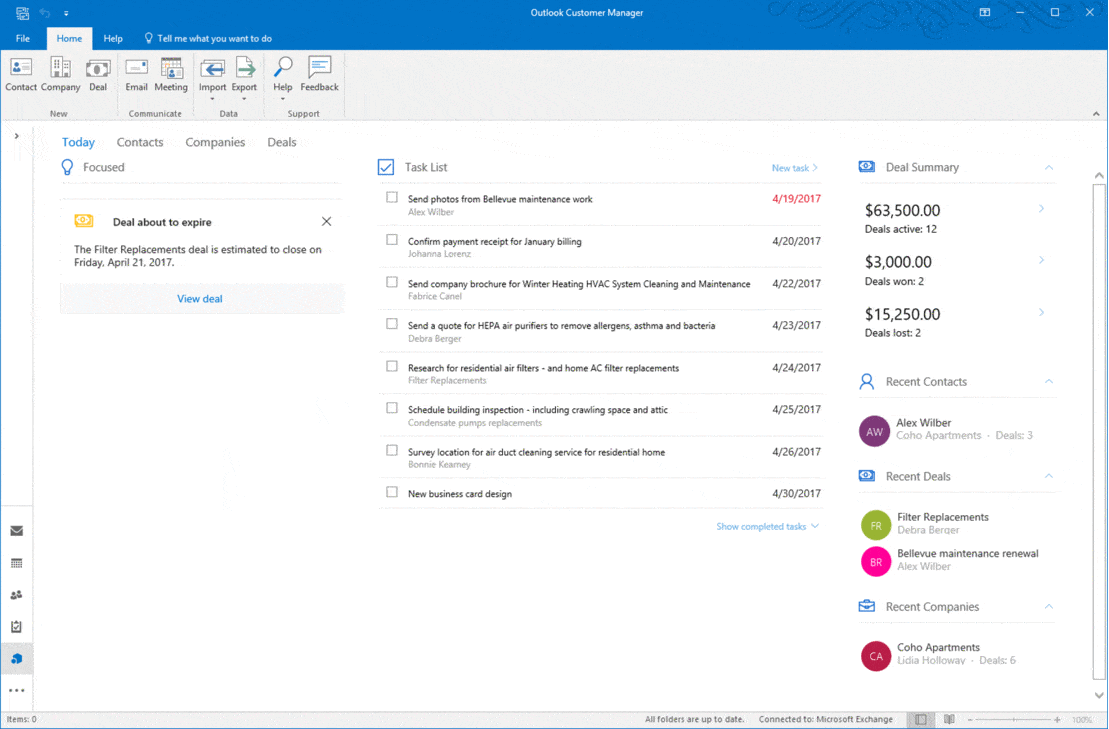
Task: Open the Help ribbon tab
Action: [112, 38]
